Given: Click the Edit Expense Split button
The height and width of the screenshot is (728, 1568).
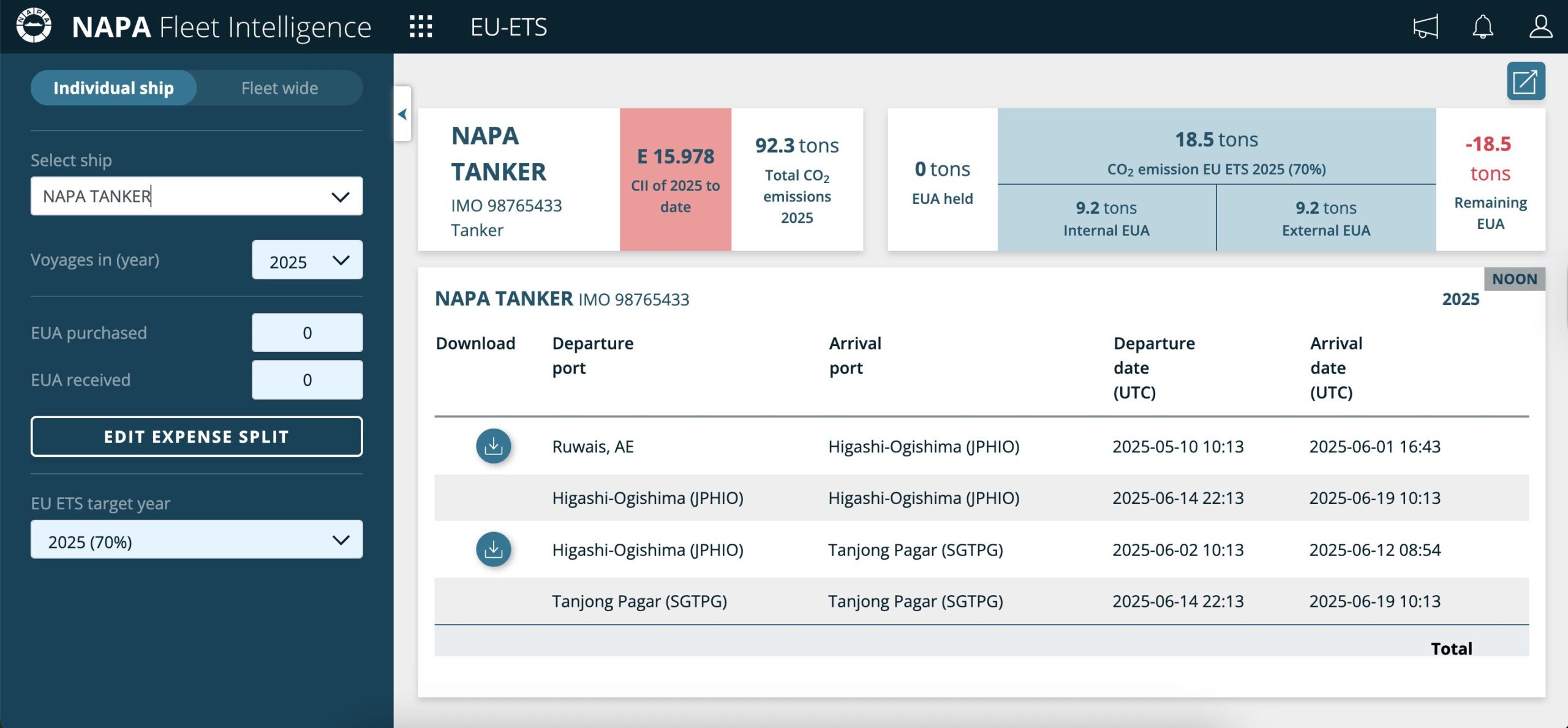Looking at the screenshot, I should tap(197, 437).
